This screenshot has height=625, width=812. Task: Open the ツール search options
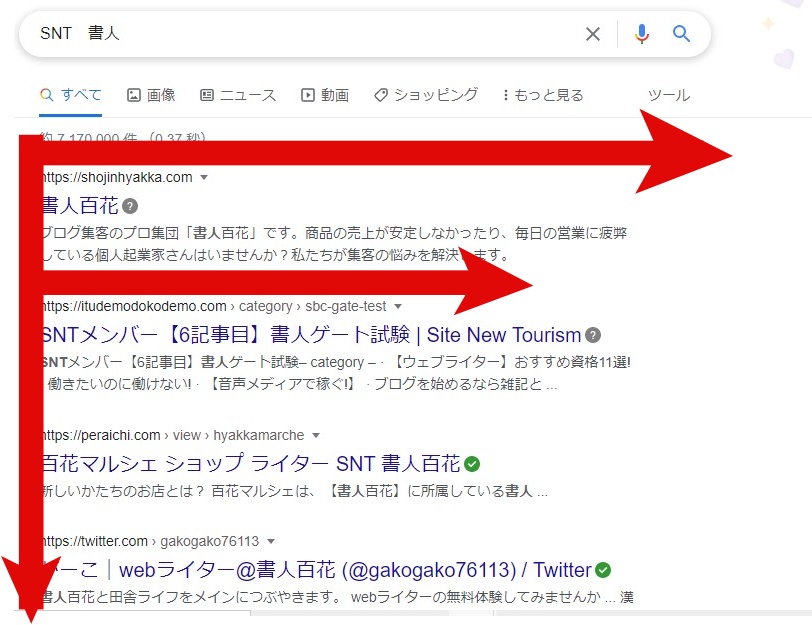669,95
